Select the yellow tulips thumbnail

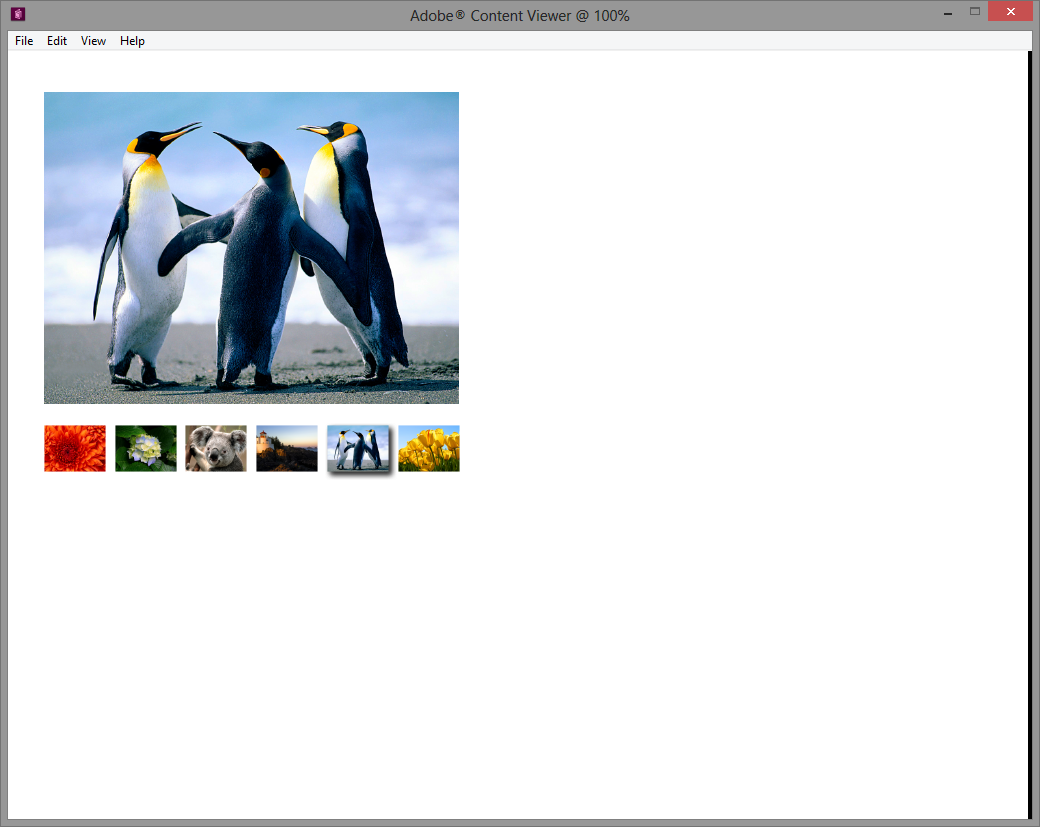429,448
